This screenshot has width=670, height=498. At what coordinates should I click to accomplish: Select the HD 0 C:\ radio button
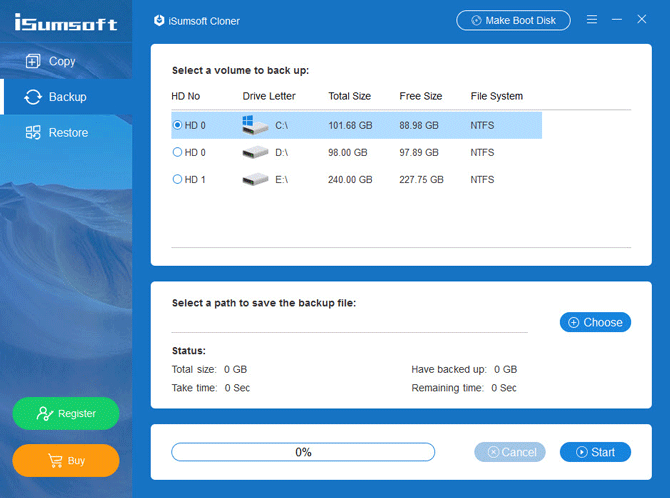click(177, 125)
